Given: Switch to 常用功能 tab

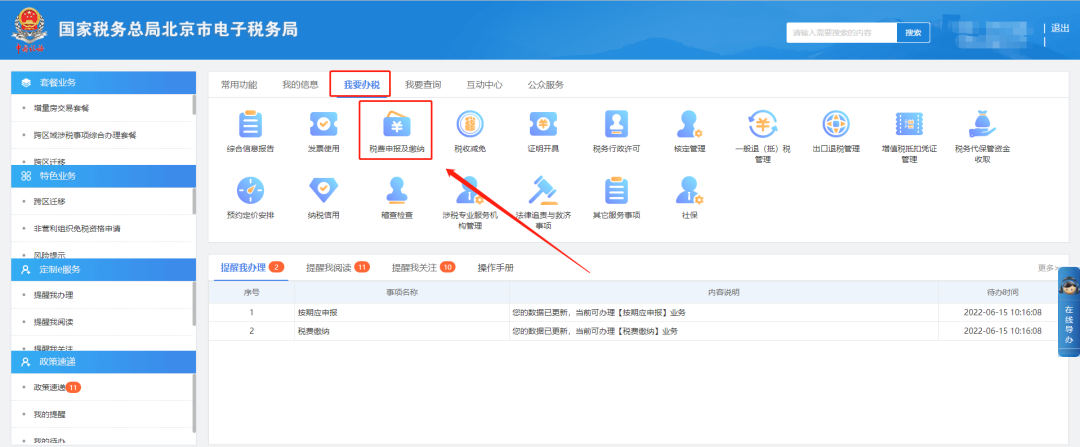Looking at the screenshot, I should pyautogui.click(x=239, y=85).
